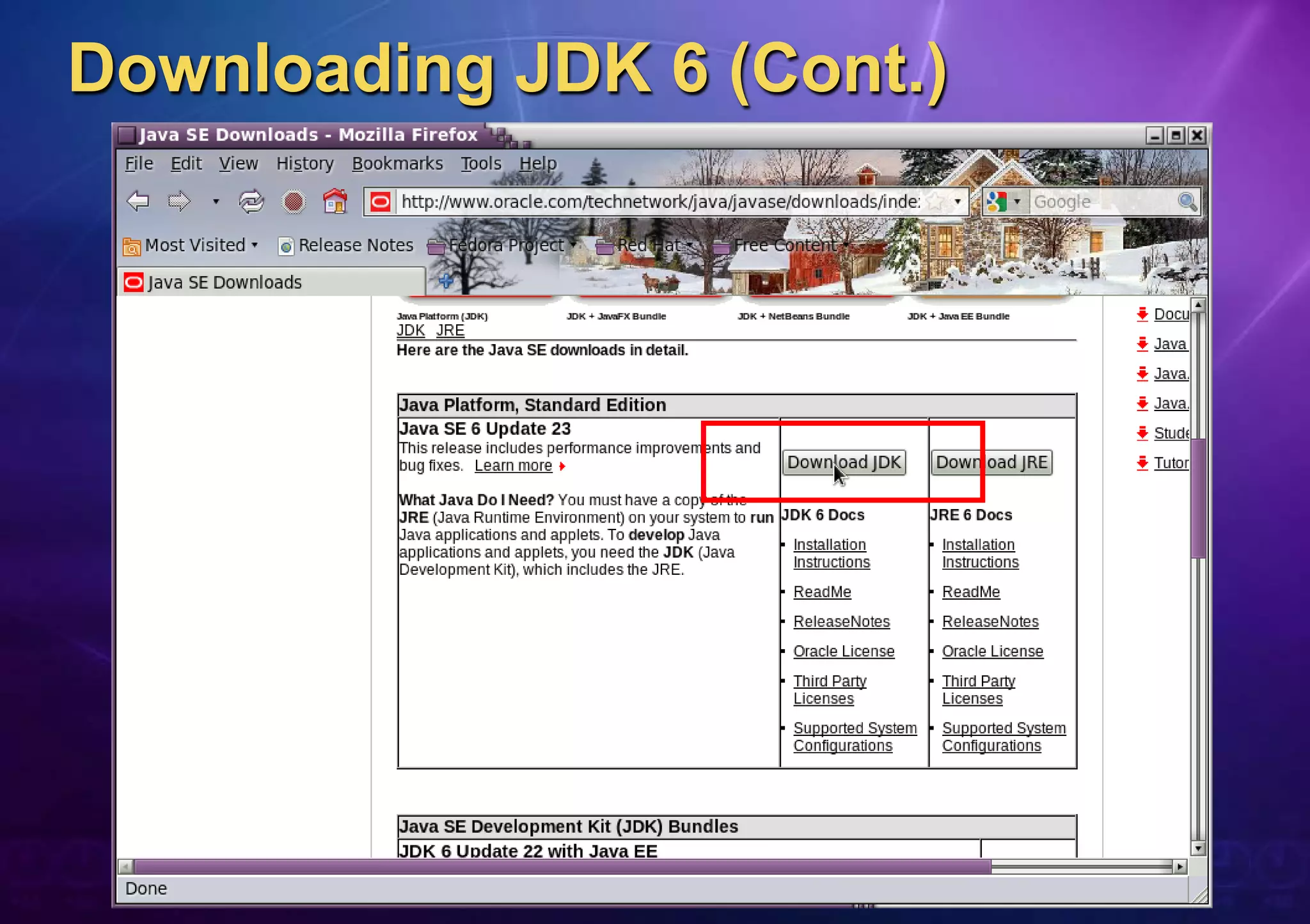Select the Java SE Downloads tab
The image size is (1310, 924).
(x=271, y=283)
